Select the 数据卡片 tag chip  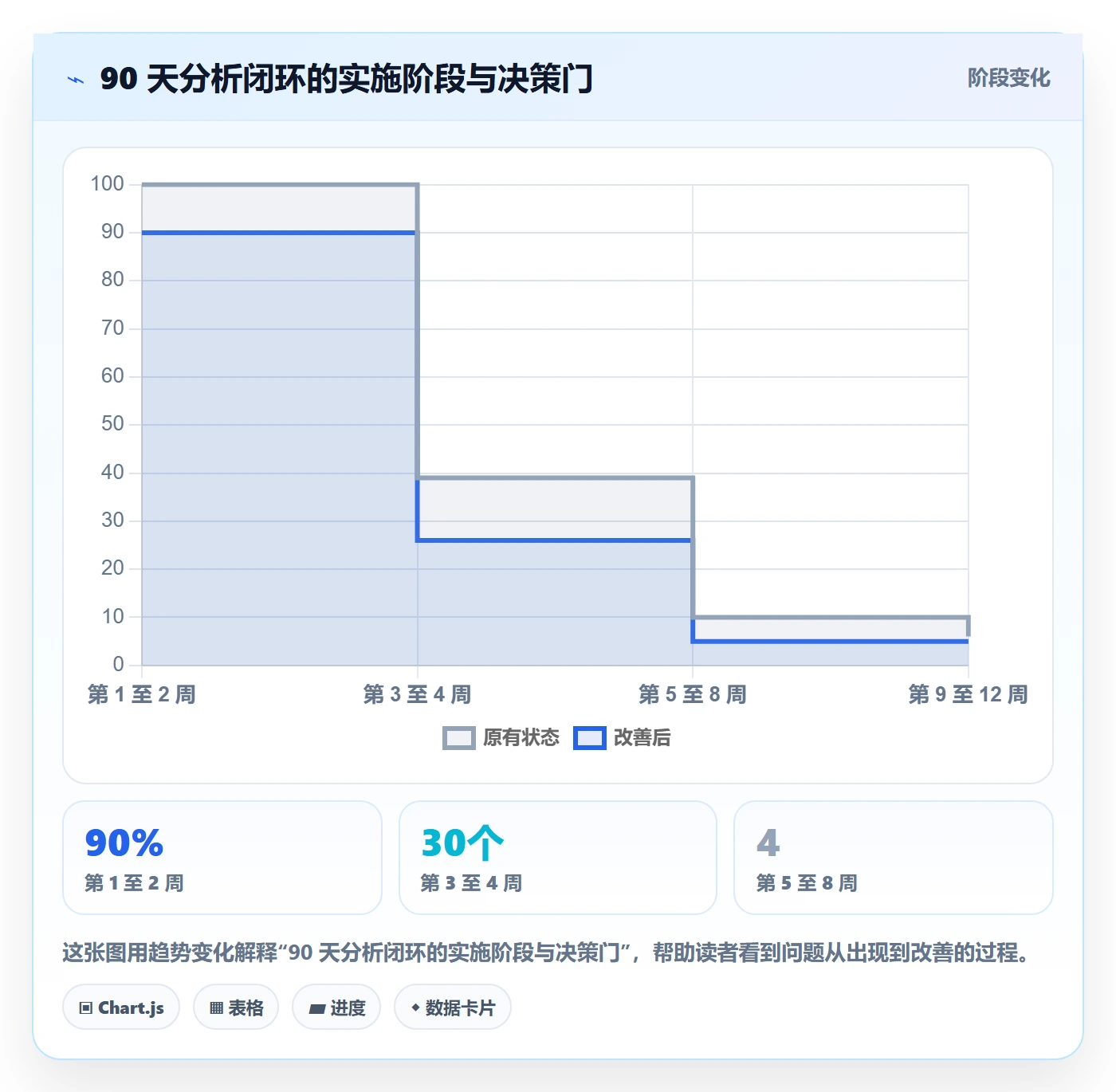point(453,1008)
